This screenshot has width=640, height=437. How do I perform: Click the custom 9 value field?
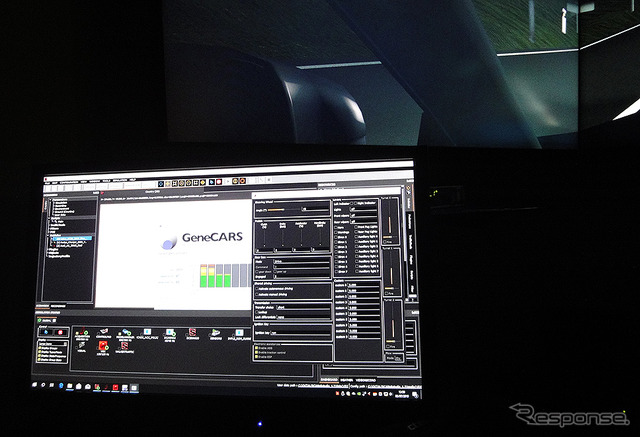(364, 337)
